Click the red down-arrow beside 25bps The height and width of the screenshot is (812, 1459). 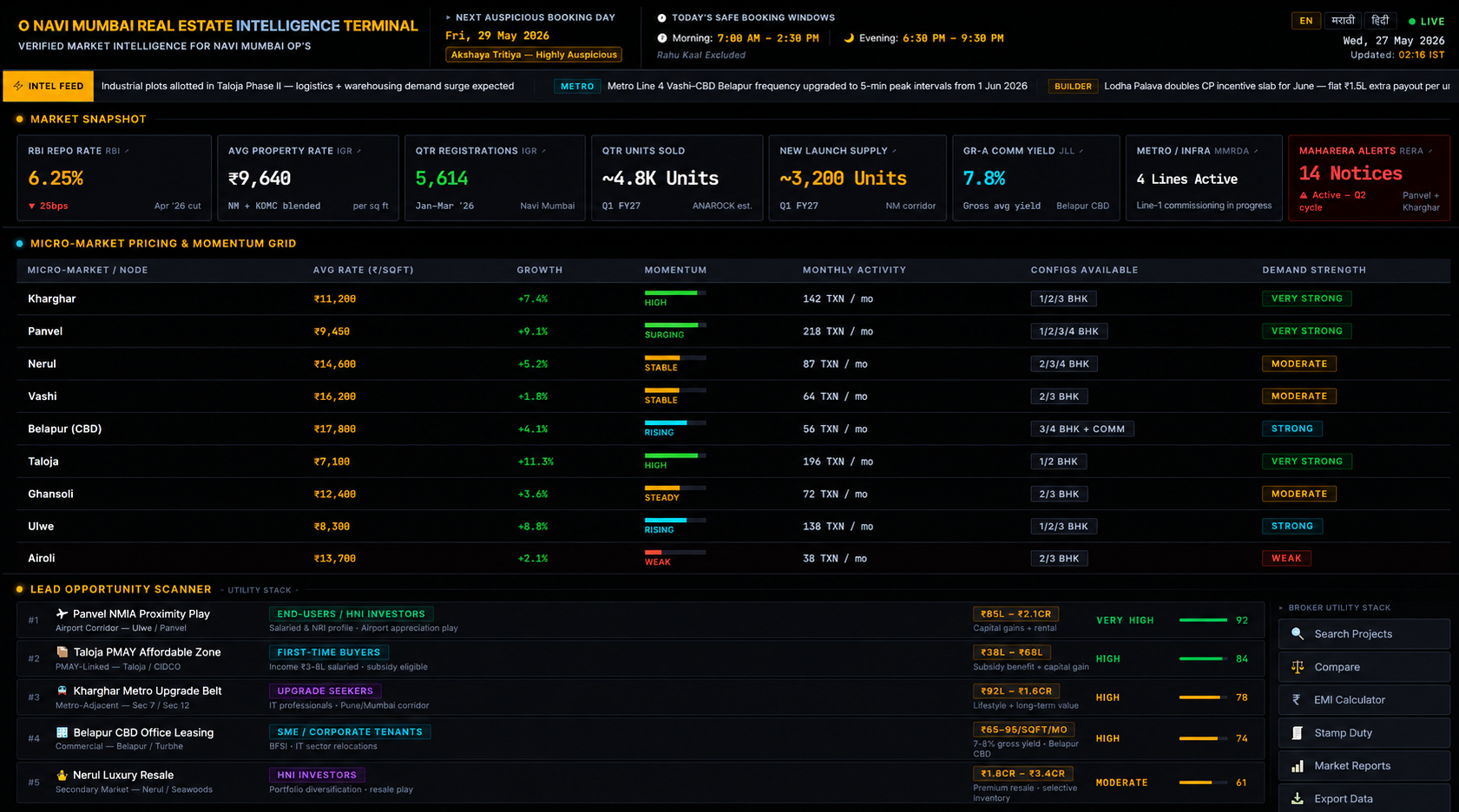[x=32, y=206]
